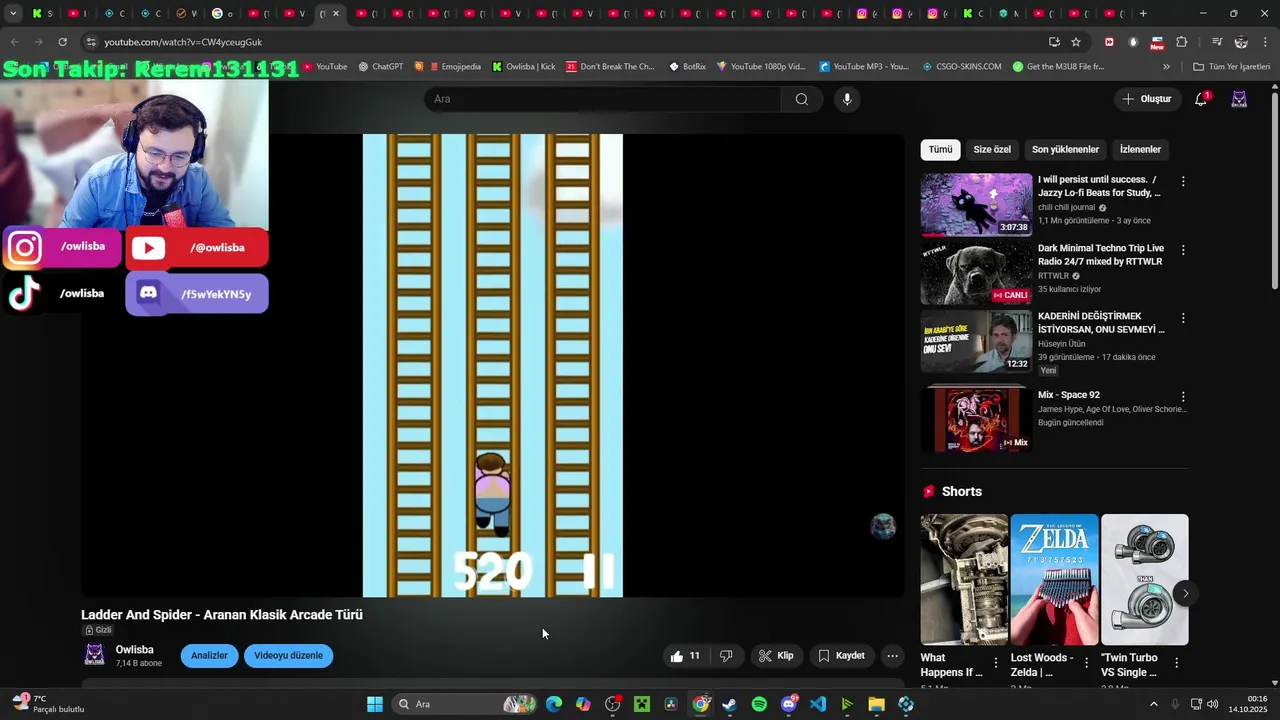Click the channel watermark on the video
This screenshot has height=720, width=1280.
pyautogui.click(x=883, y=526)
